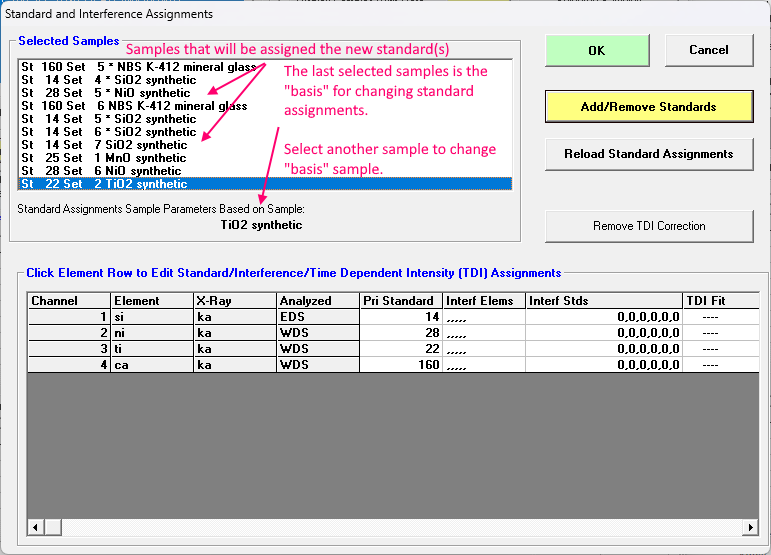Viewport: 771px width, 555px height.
Task: Open the ca element row assignments
Action: pyautogui.click(x=150, y=365)
